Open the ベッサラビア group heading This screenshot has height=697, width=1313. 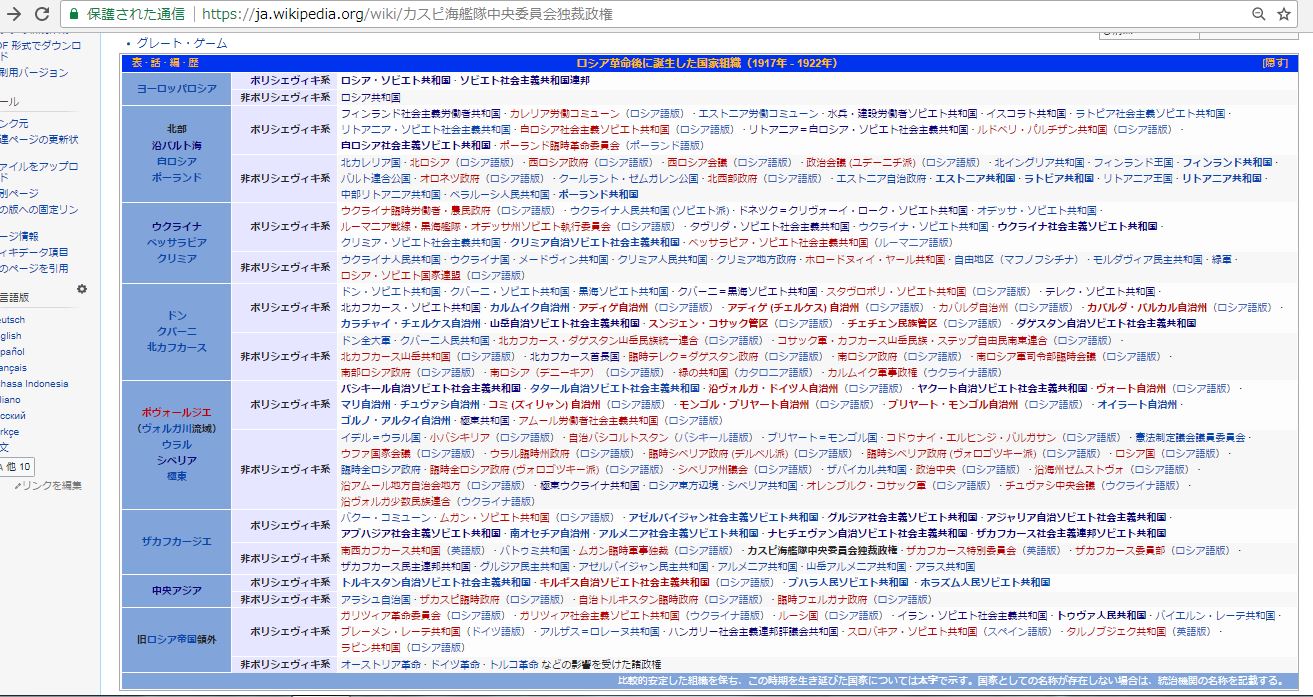tap(176, 242)
